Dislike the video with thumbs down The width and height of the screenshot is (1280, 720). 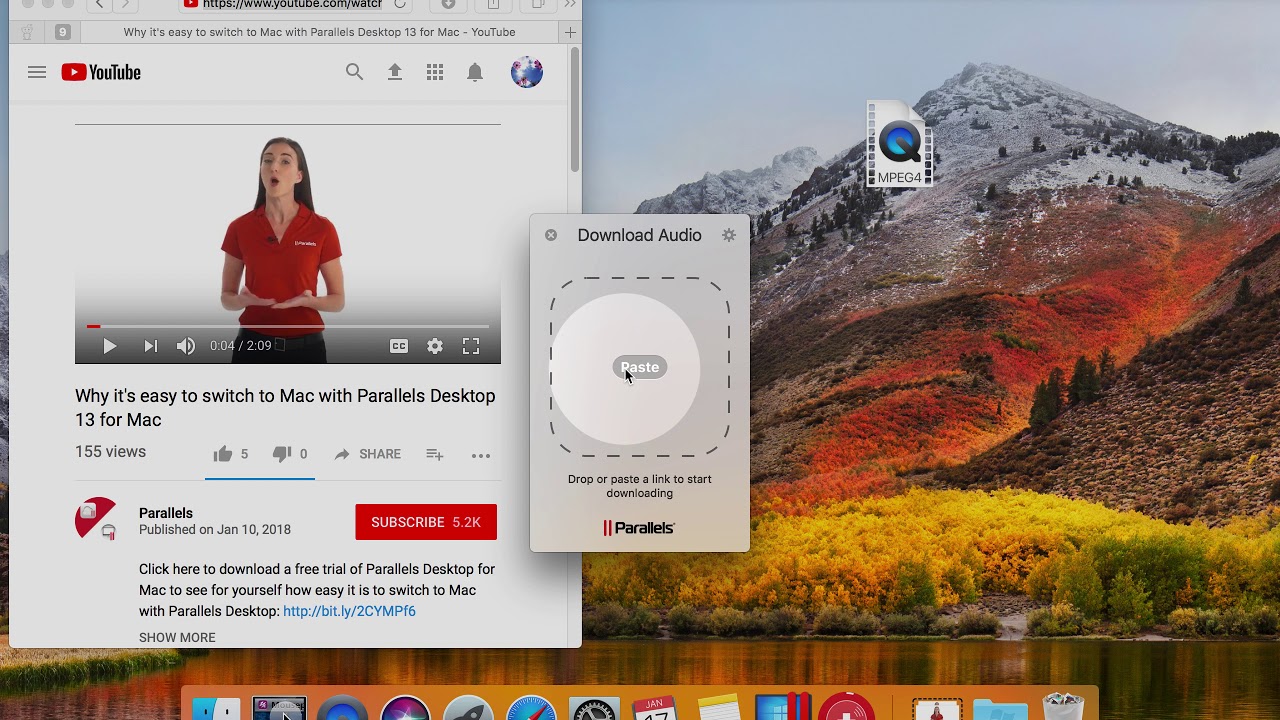(x=282, y=454)
